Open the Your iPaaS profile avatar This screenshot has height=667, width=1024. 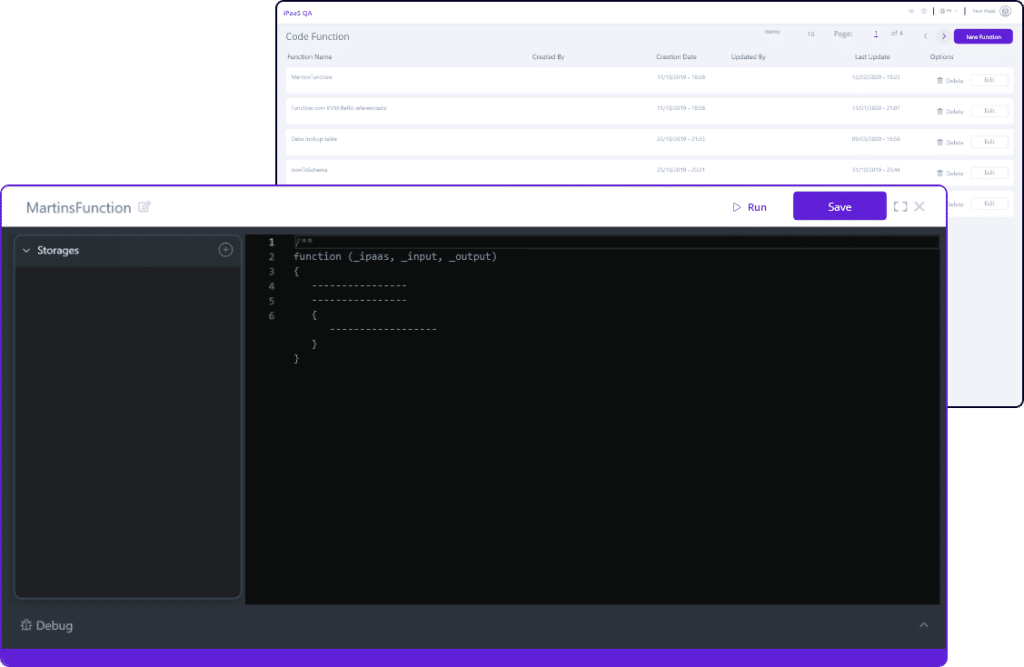click(x=1006, y=11)
